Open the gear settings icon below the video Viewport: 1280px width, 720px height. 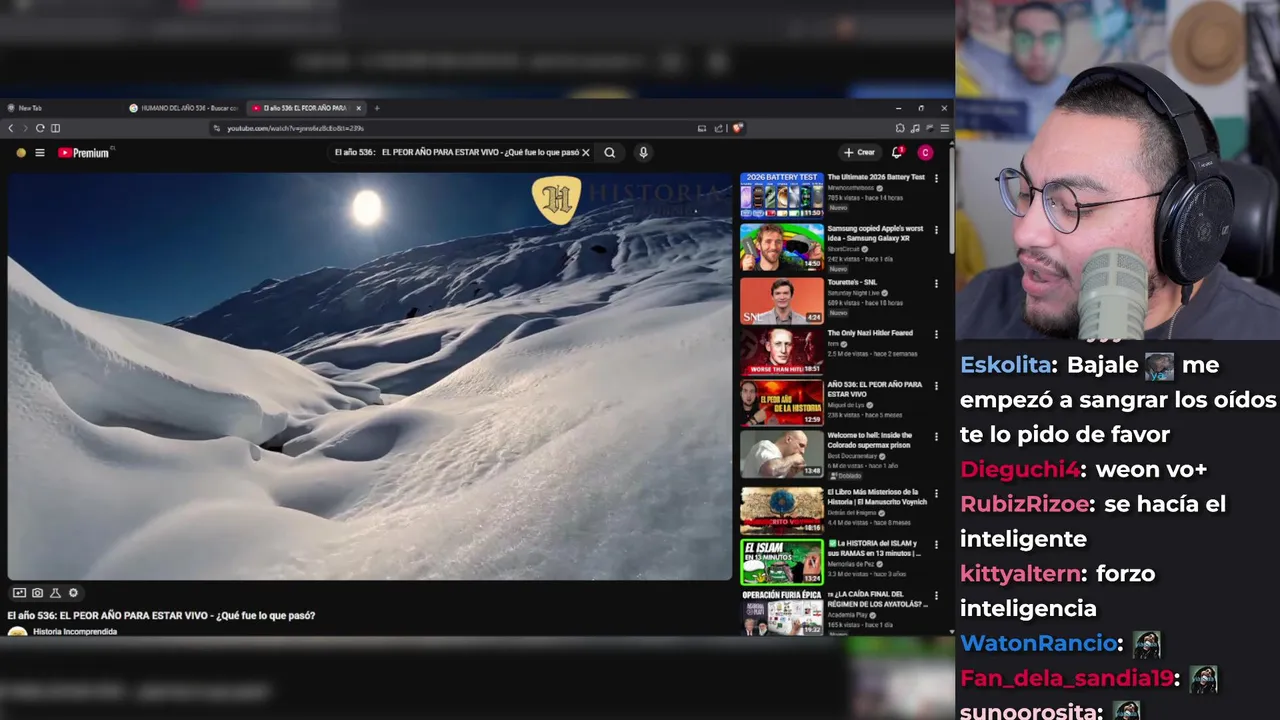73,593
